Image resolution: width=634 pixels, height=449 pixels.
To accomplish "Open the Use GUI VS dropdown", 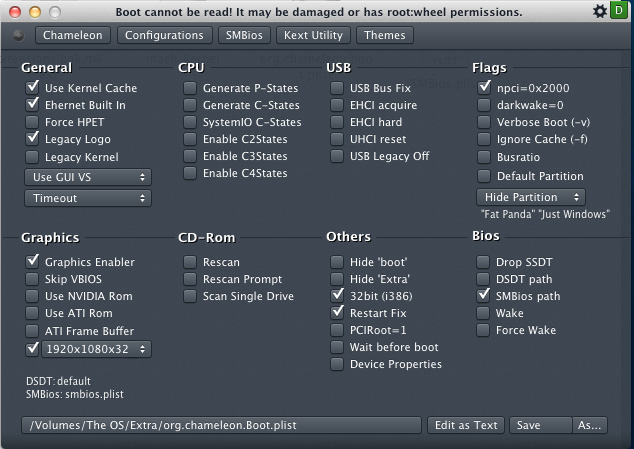I will pyautogui.click(x=88, y=177).
